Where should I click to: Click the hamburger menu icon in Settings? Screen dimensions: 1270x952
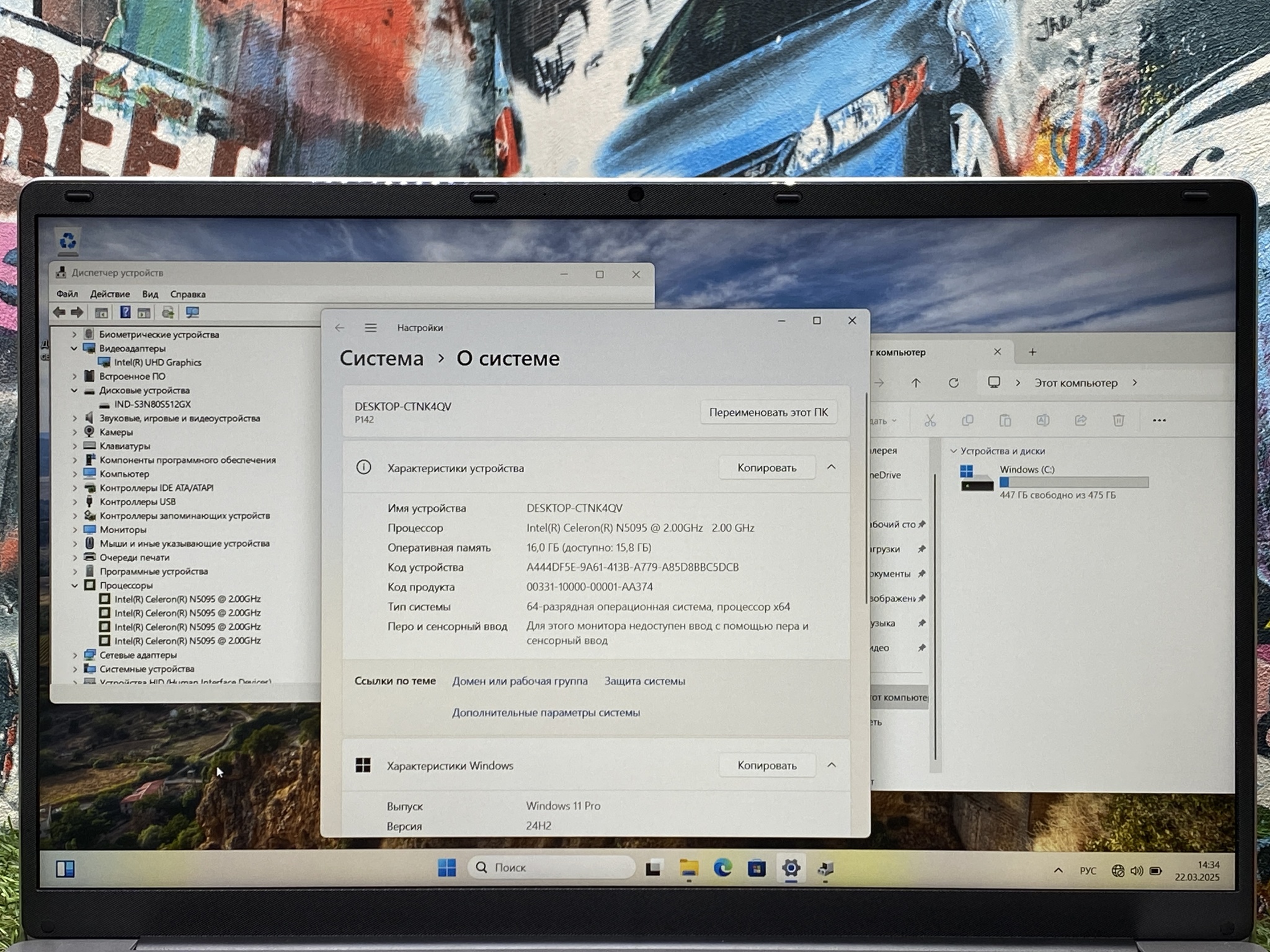tap(370, 328)
